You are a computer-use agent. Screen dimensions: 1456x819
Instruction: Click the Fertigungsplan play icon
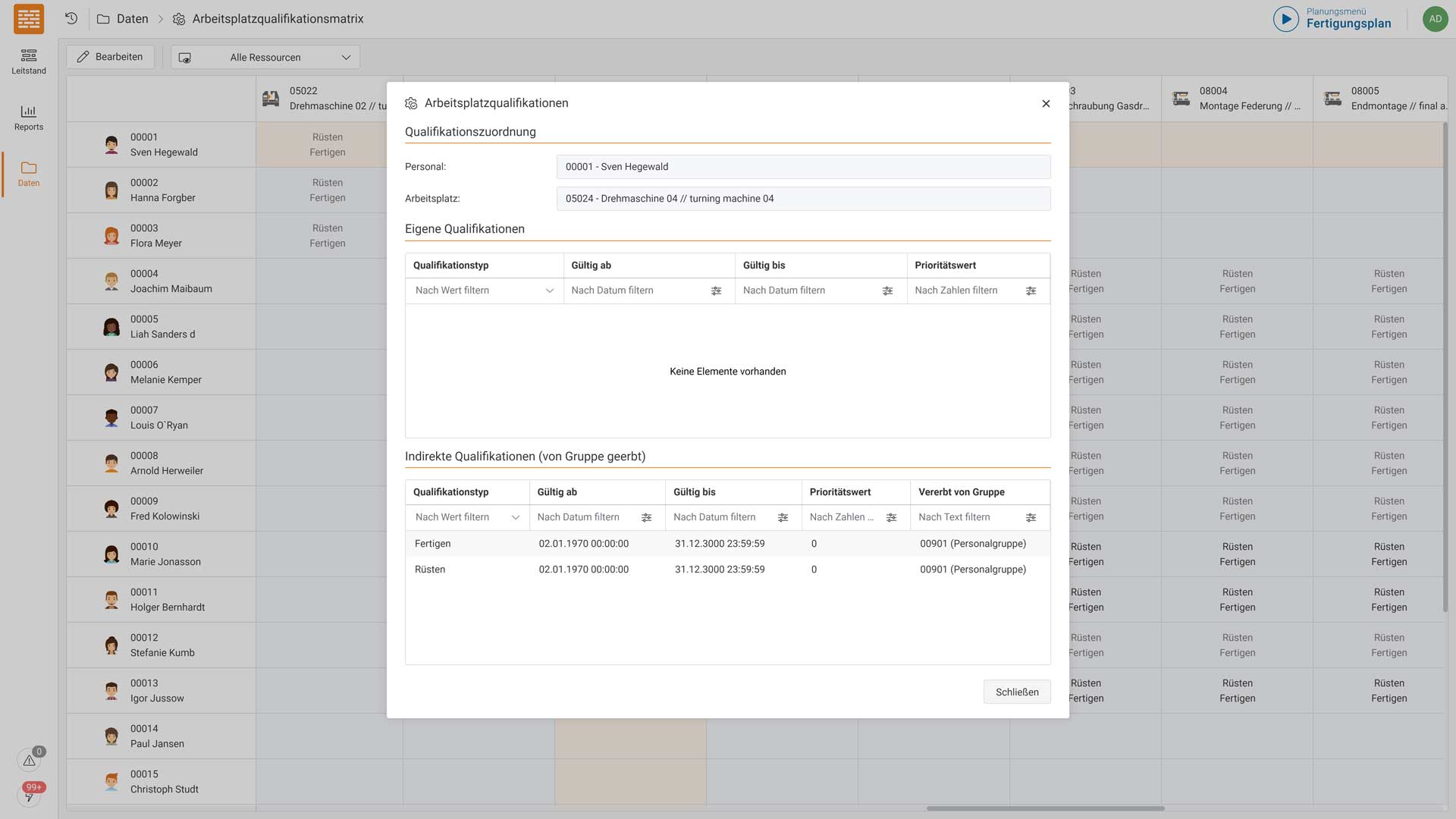click(1285, 19)
